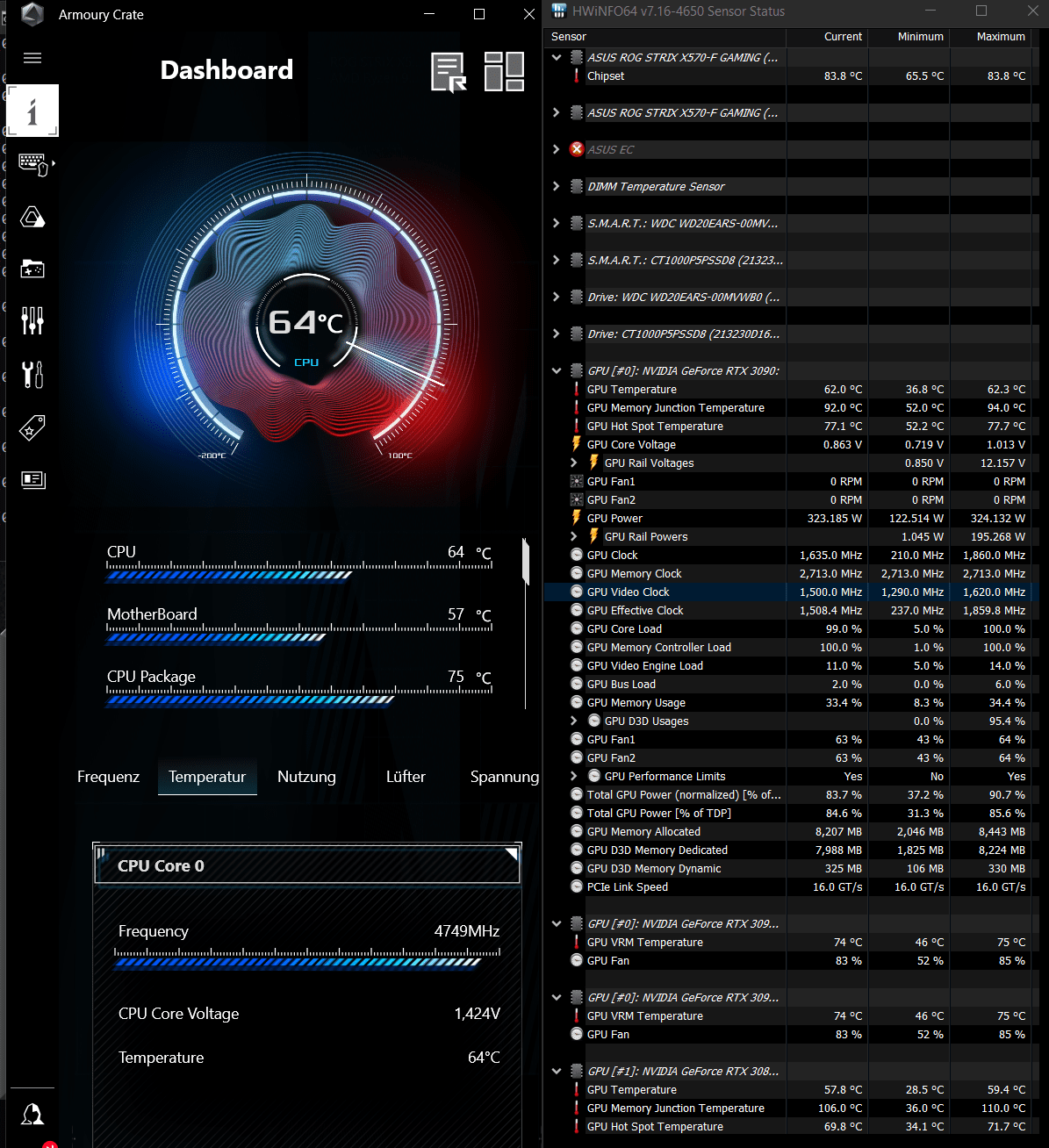Viewport: 1049px width, 1148px height.
Task: Open the user profile icon at sidebar bottom
Action: pyautogui.click(x=32, y=1114)
